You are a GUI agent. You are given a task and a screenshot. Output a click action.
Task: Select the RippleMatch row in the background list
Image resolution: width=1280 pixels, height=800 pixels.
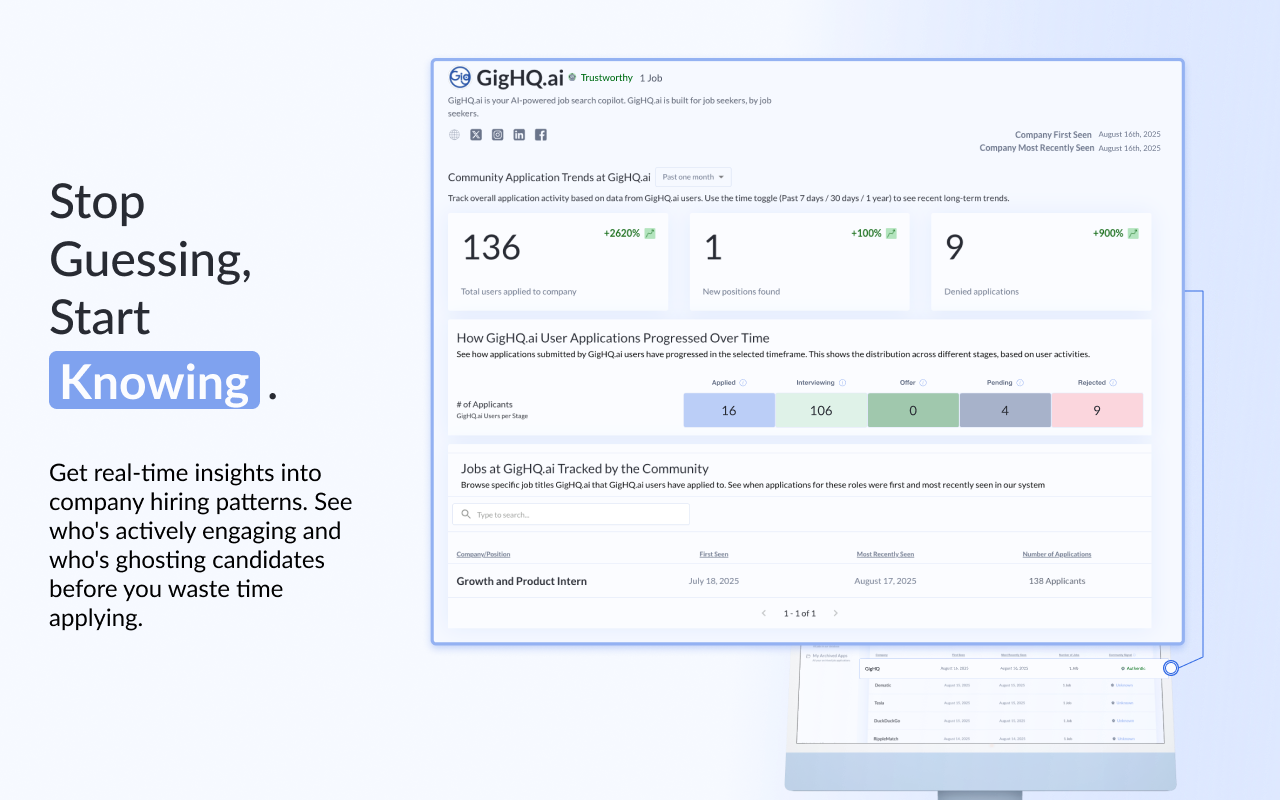(1014, 739)
